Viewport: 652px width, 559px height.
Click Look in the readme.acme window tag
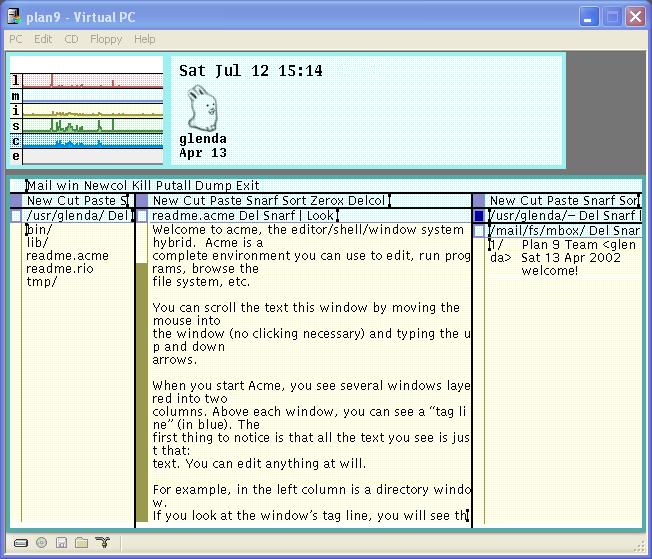(320, 216)
